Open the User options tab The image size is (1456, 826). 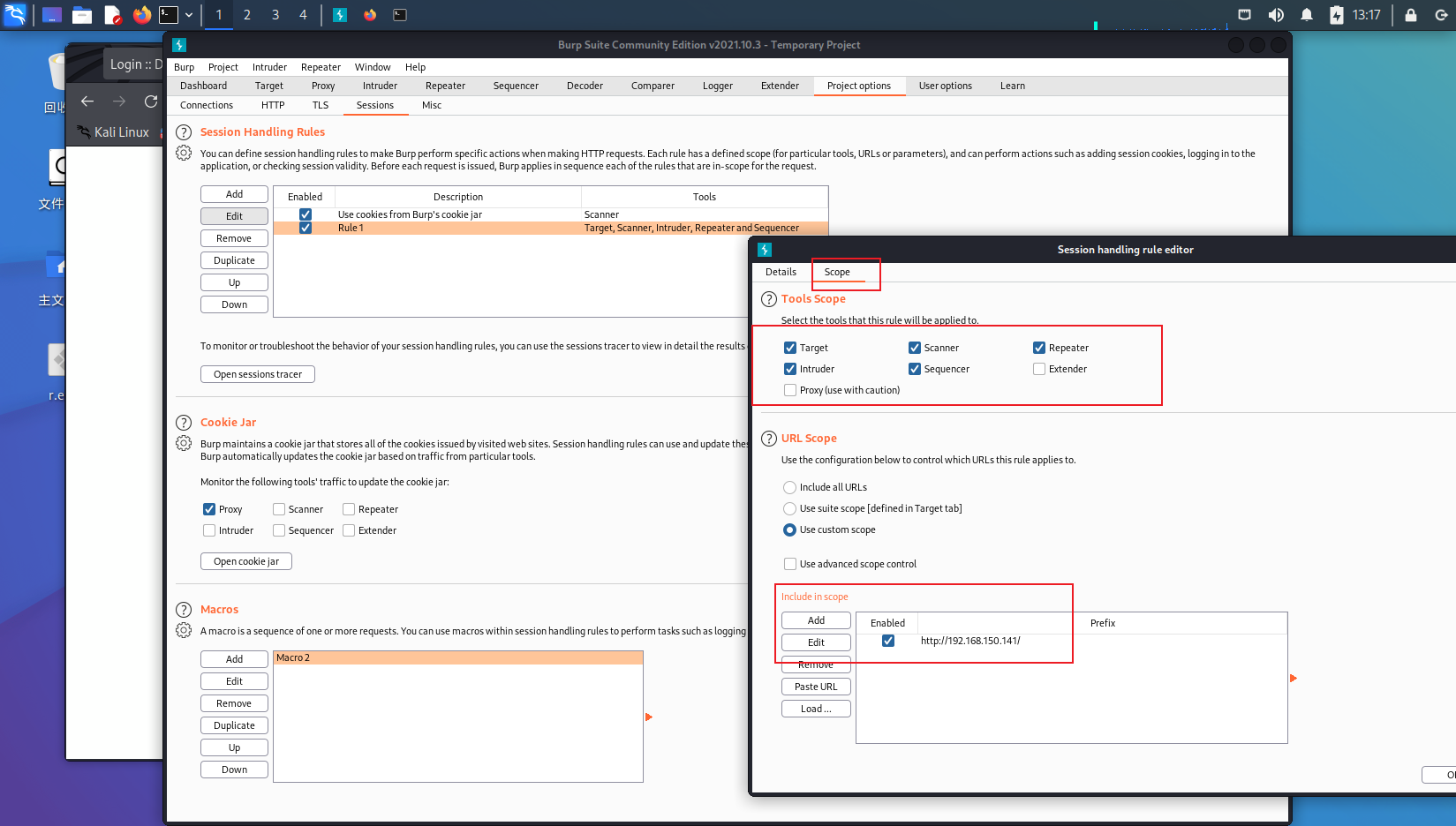pyautogui.click(x=945, y=86)
